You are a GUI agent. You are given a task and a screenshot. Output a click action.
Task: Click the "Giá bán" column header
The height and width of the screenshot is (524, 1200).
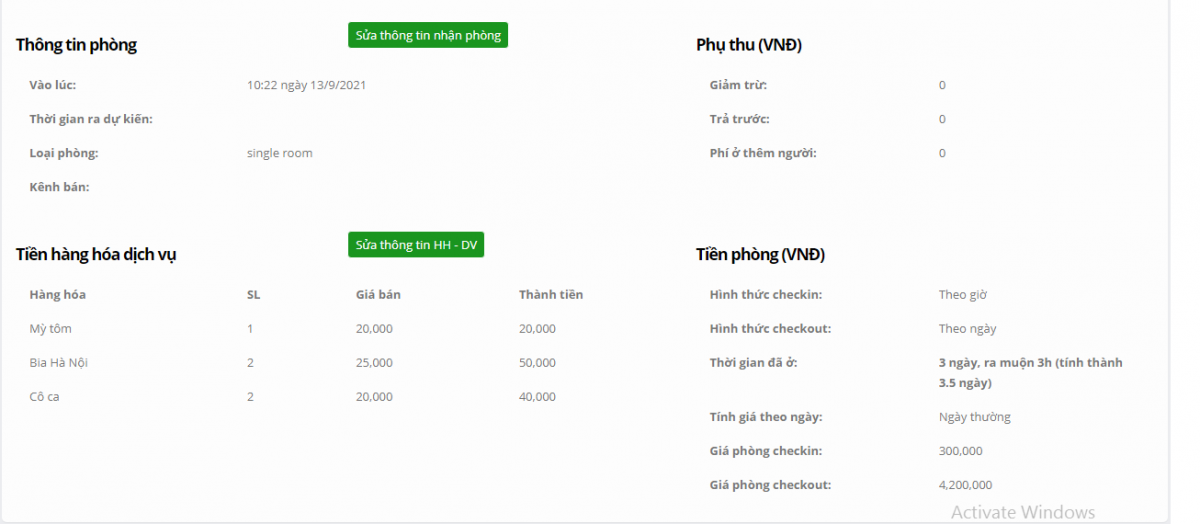coord(378,295)
